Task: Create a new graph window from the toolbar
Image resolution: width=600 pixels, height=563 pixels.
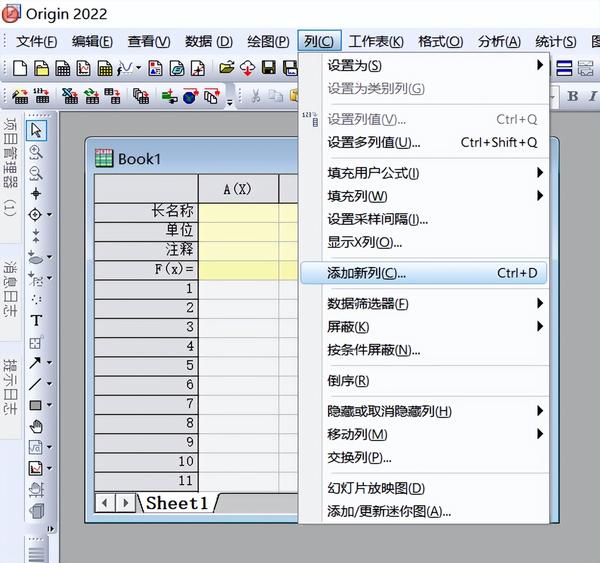Action: pyautogui.click(x=84, y=69)
